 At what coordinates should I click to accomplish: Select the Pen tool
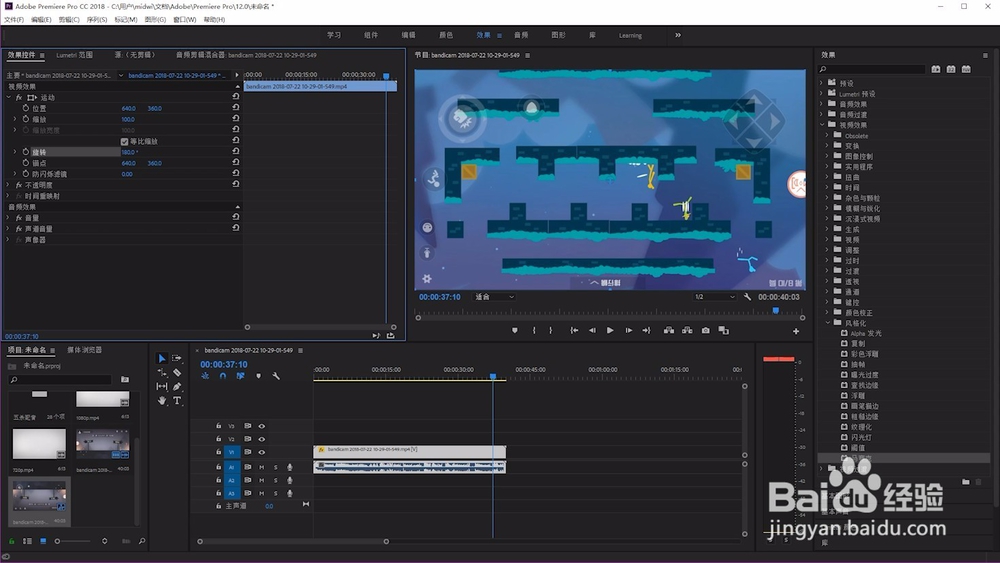click(177, 386)
